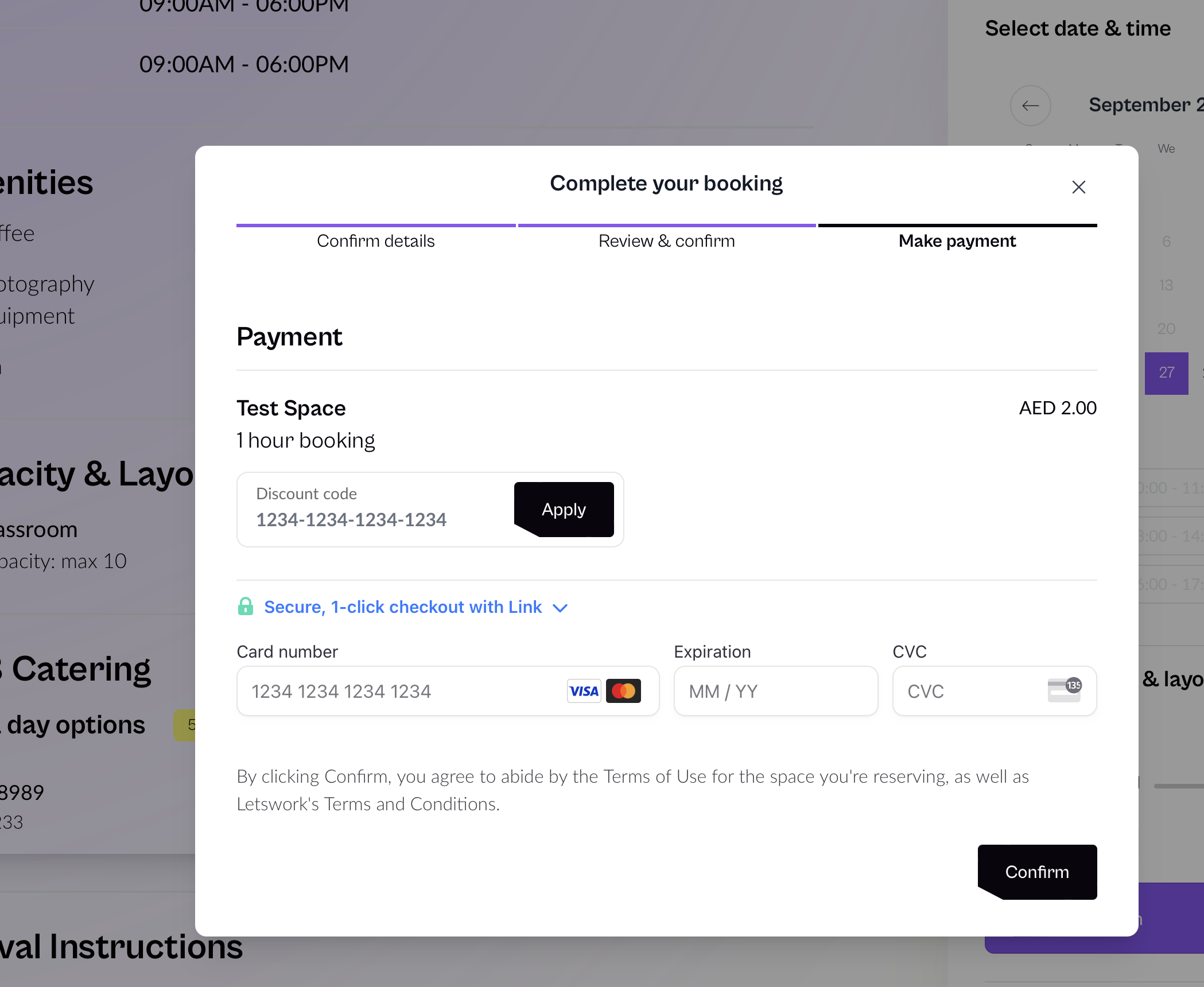Focus the Expiration MM / YY field
This screenshot has width=1204, height=987.
pyautogui.click(x=776, y=691)
